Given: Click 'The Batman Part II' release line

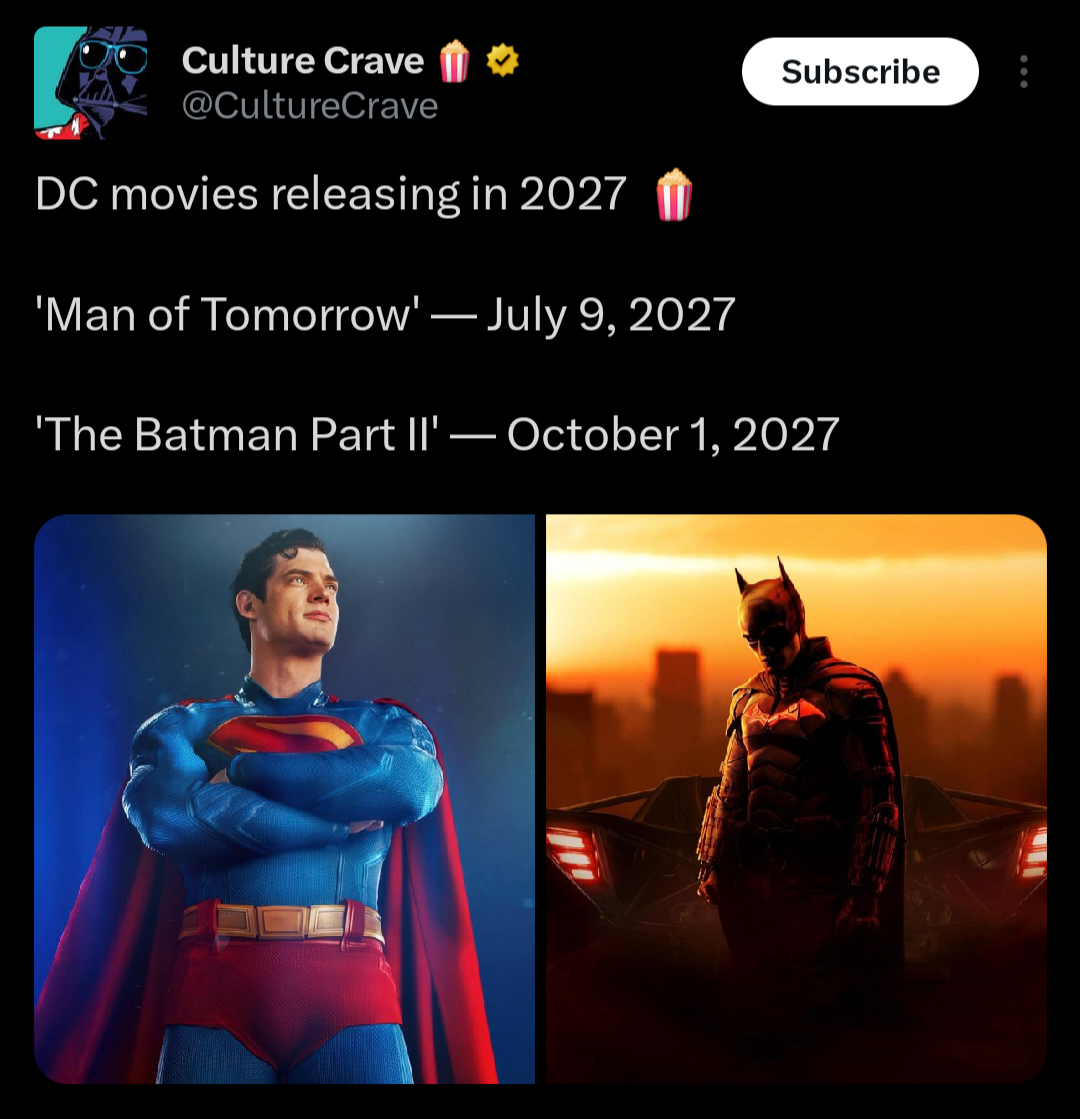Looking at the screenshot, I should pyautogui.click(x=437, y=434).
